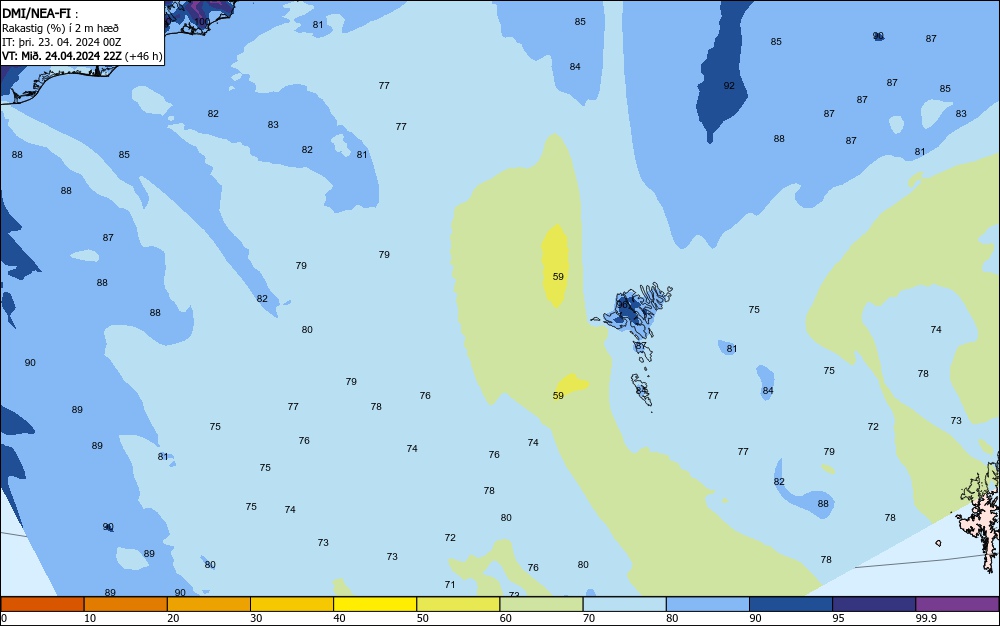The image size is (1000, 626).
Task: Click the '0' legend tick label
Action: [x=4, y=618]
